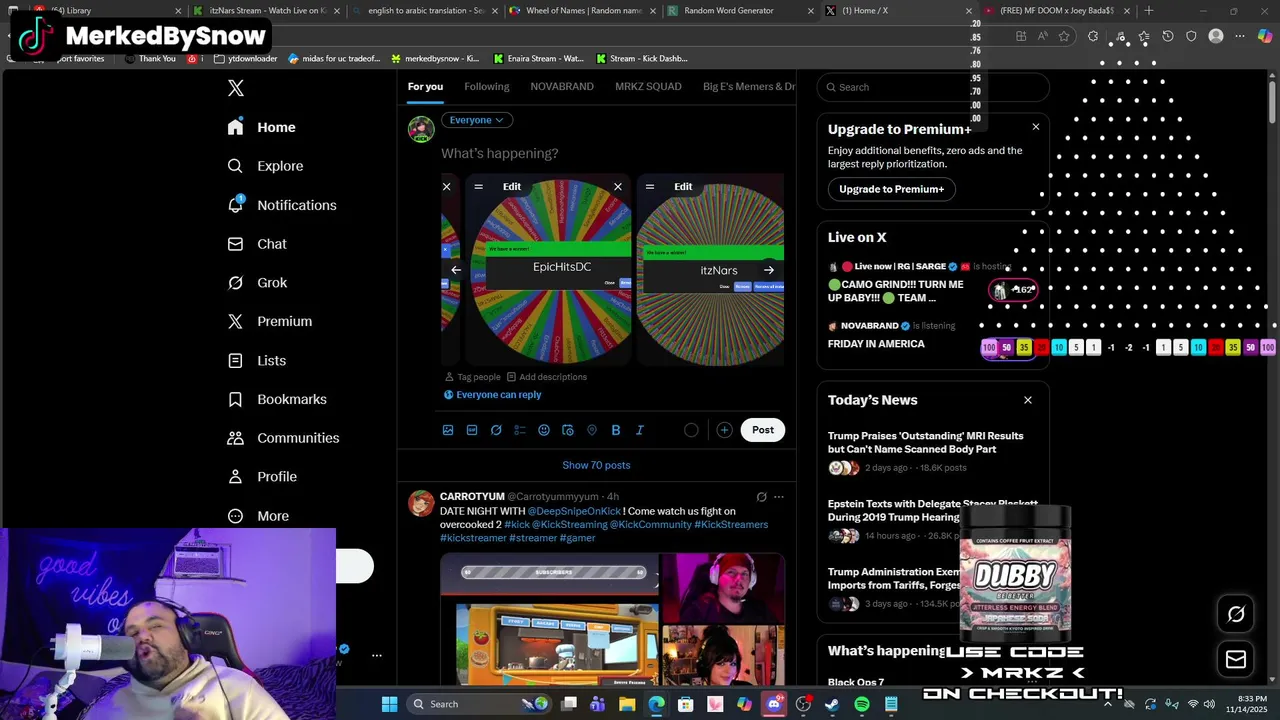This screenshot has width=1280, height=720.
Task: Click the Upgrade to Premium+ button
Action: [891, 189]
